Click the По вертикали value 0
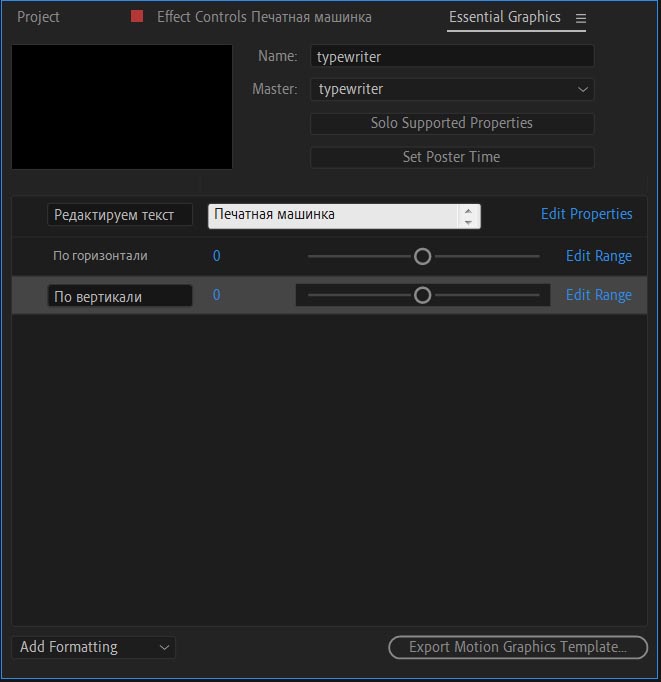The image size is (661, 682). 217,295
